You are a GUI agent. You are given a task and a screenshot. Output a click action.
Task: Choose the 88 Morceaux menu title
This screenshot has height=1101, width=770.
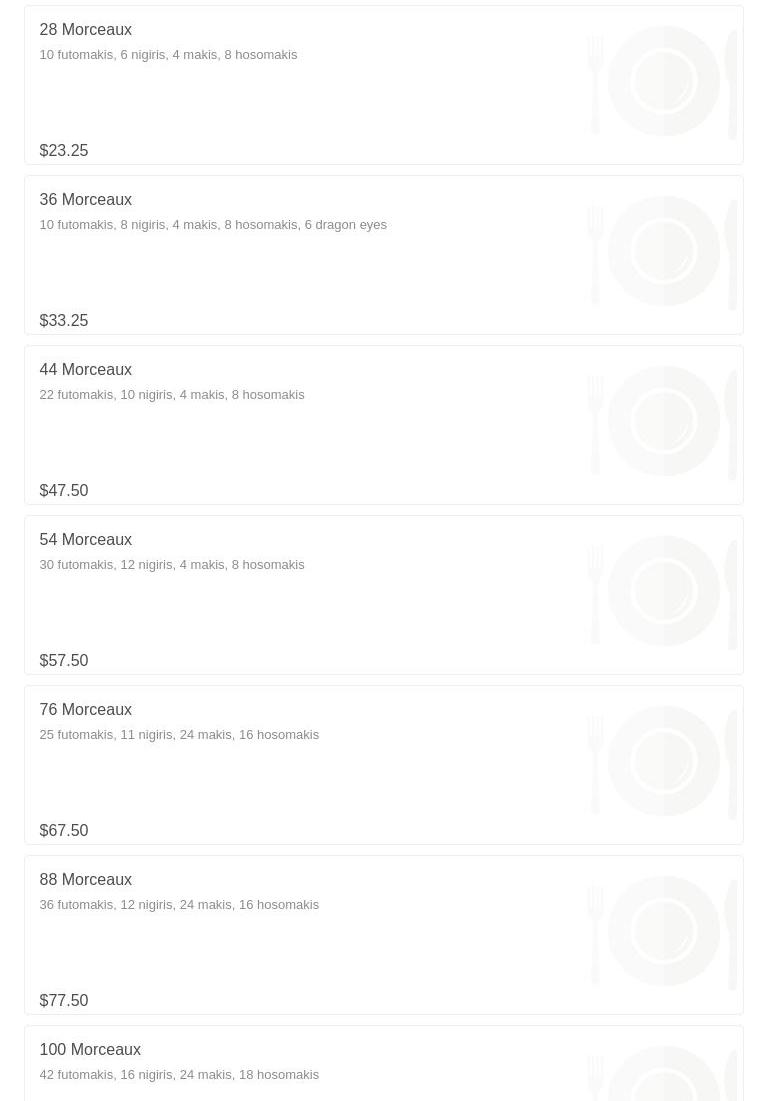pos(85,880)
